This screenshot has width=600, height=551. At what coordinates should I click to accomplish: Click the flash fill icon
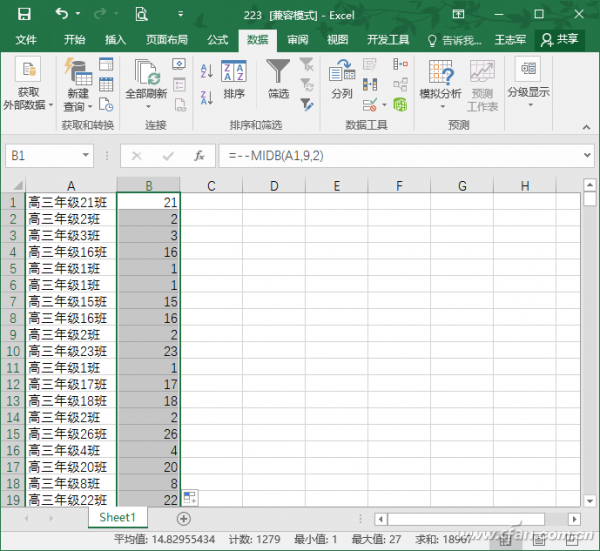[x=370, y=64]
